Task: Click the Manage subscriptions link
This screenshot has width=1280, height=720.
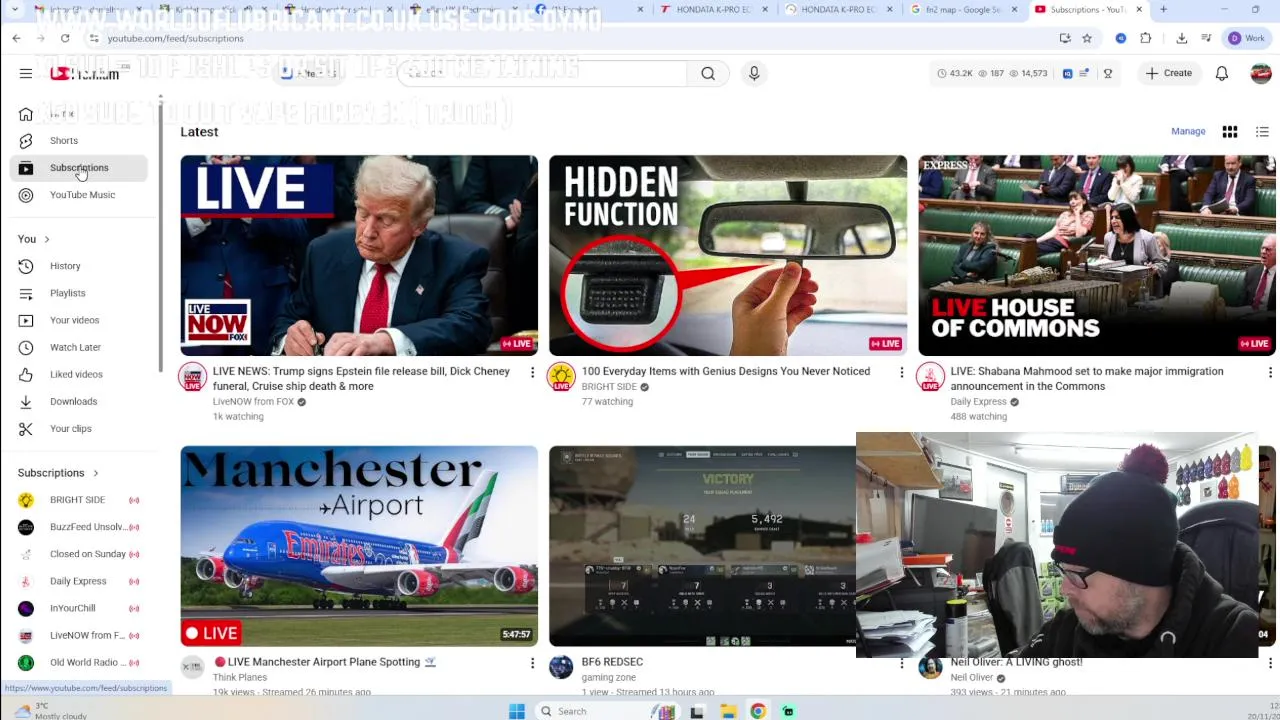Action: click(1188, 131)
